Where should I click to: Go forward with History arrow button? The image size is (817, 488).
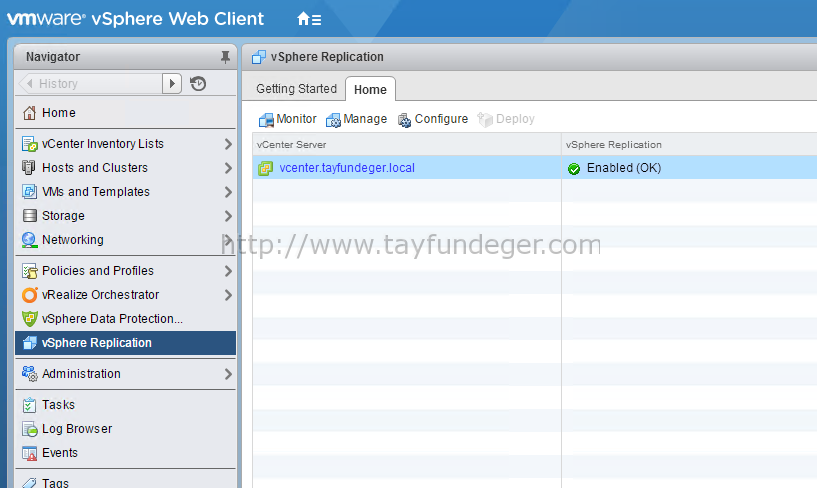point(172,83)
